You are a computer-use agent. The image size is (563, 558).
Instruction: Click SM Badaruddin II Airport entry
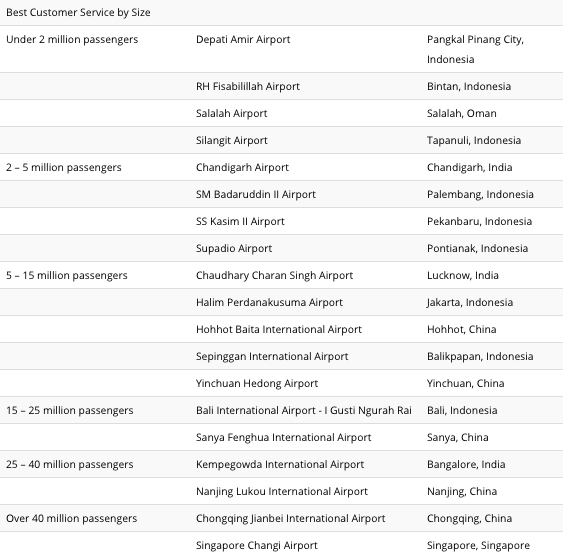click(256, 194)
